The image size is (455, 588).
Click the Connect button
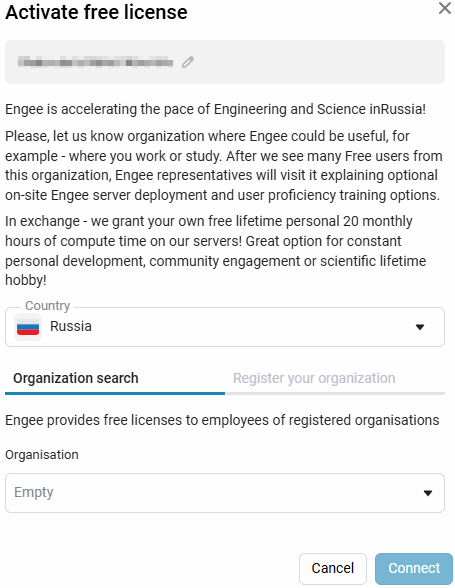coord(414,568)
